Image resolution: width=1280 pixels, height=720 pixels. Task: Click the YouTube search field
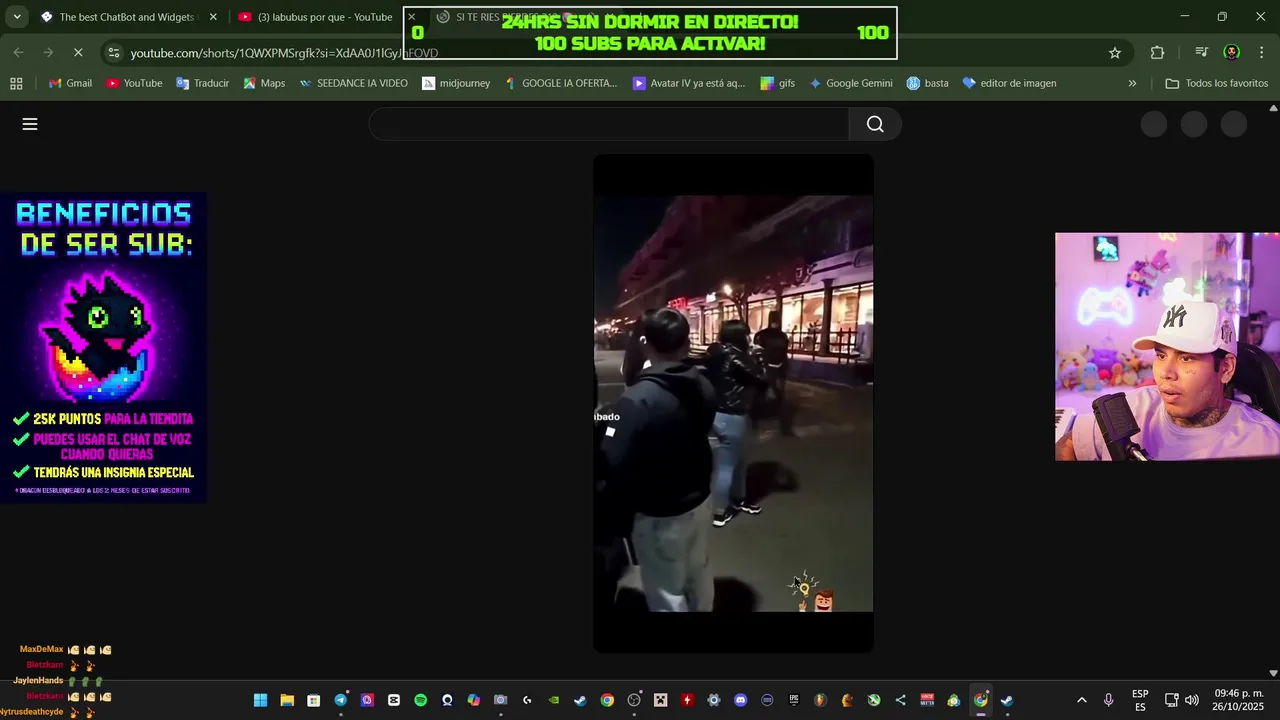click(x=608, y=124)
